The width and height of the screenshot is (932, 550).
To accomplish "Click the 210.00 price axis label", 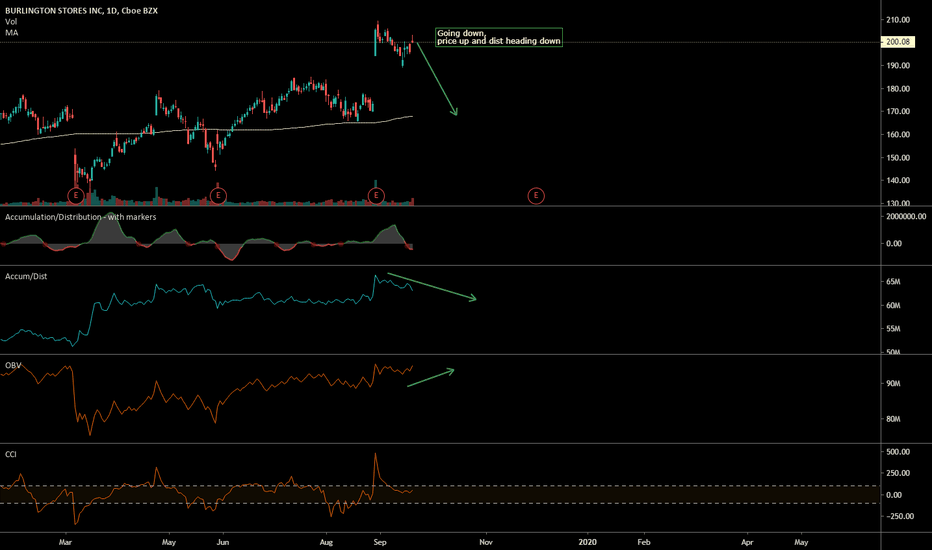I will 898,20.
